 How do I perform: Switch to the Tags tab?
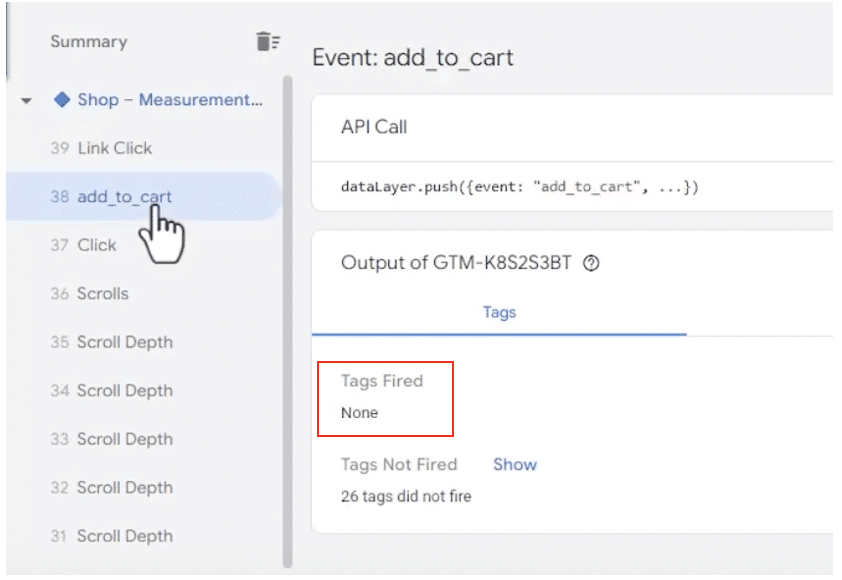click(499, 312)
